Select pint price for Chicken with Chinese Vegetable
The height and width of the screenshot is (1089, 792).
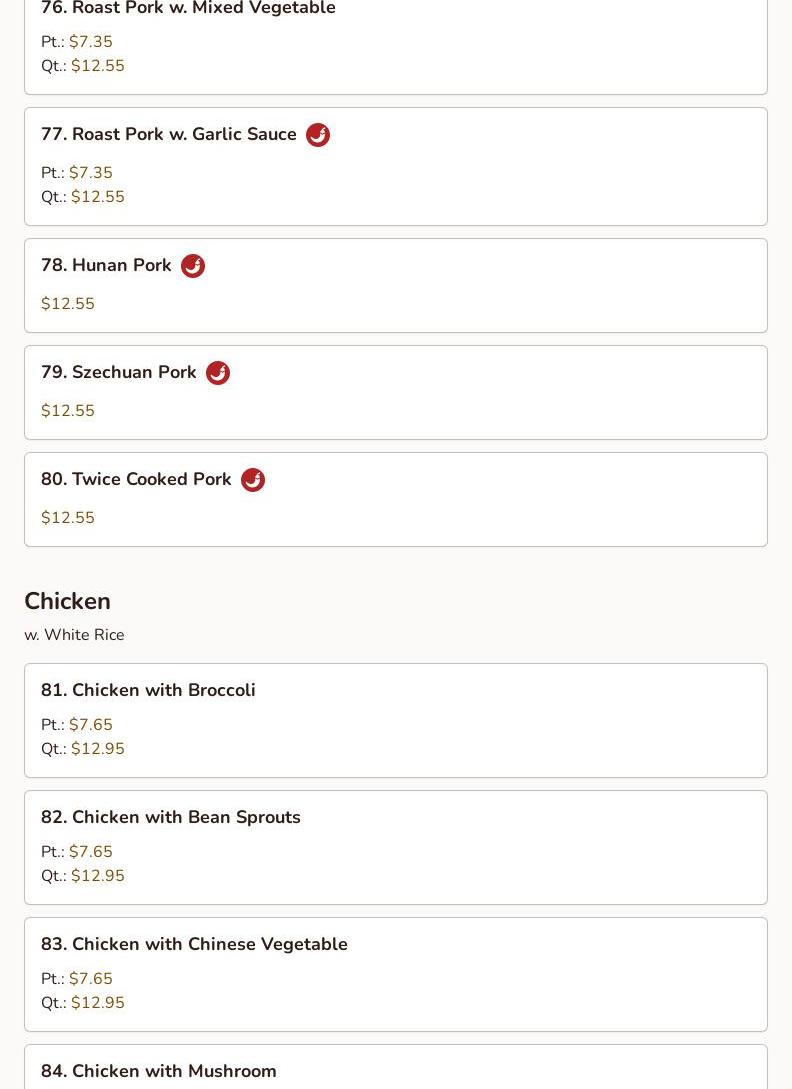pyautogui.click(x=91, y=979)
